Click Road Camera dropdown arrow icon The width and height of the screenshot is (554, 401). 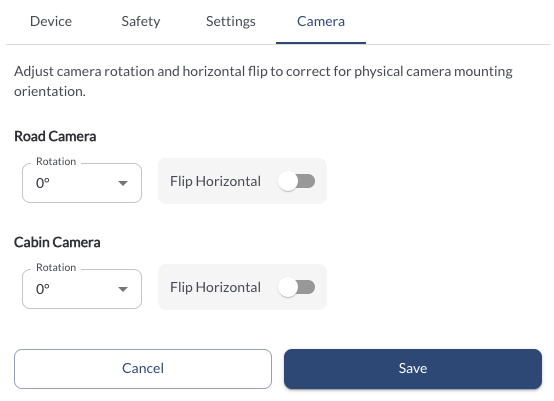coord(123,183)
